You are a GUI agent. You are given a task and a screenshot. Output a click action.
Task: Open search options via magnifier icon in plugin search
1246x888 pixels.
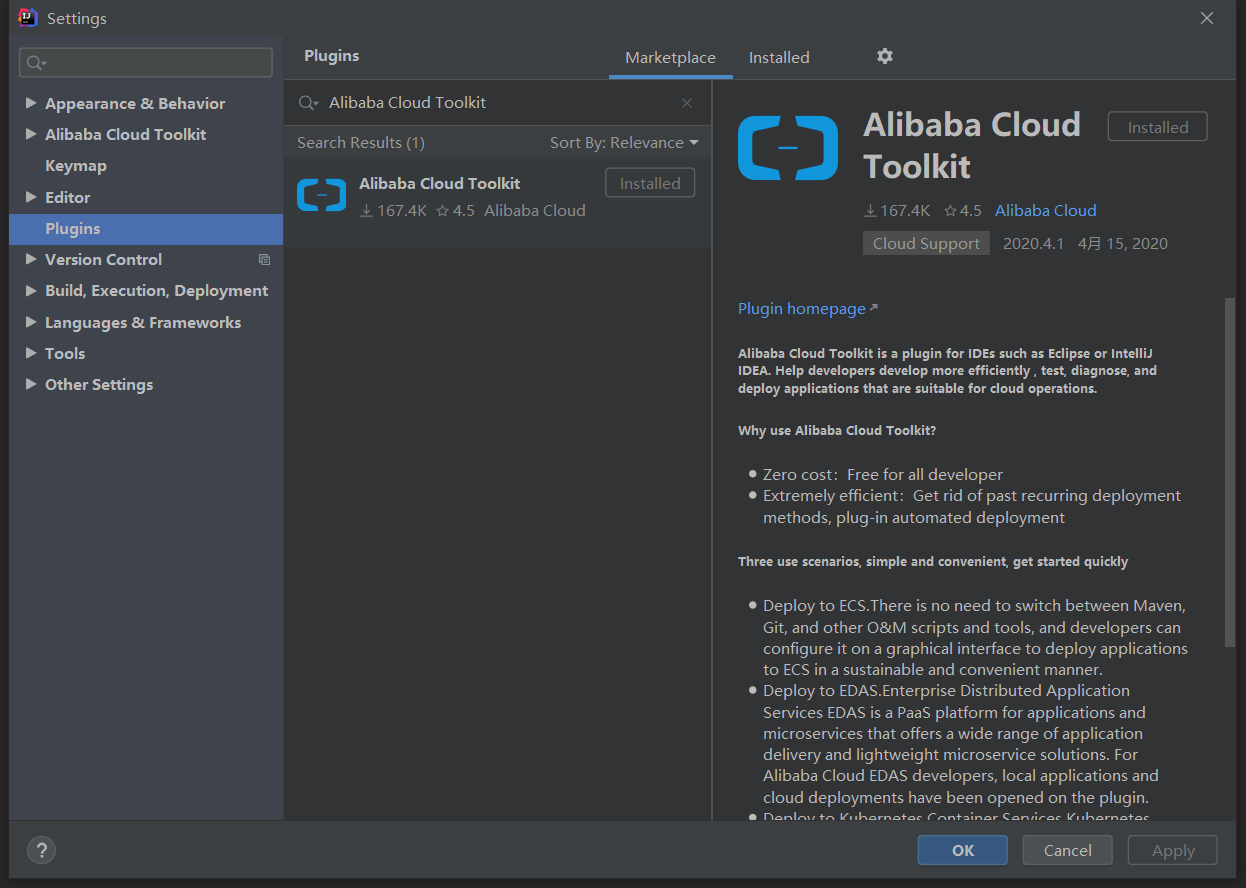click(x=309, y=103)
